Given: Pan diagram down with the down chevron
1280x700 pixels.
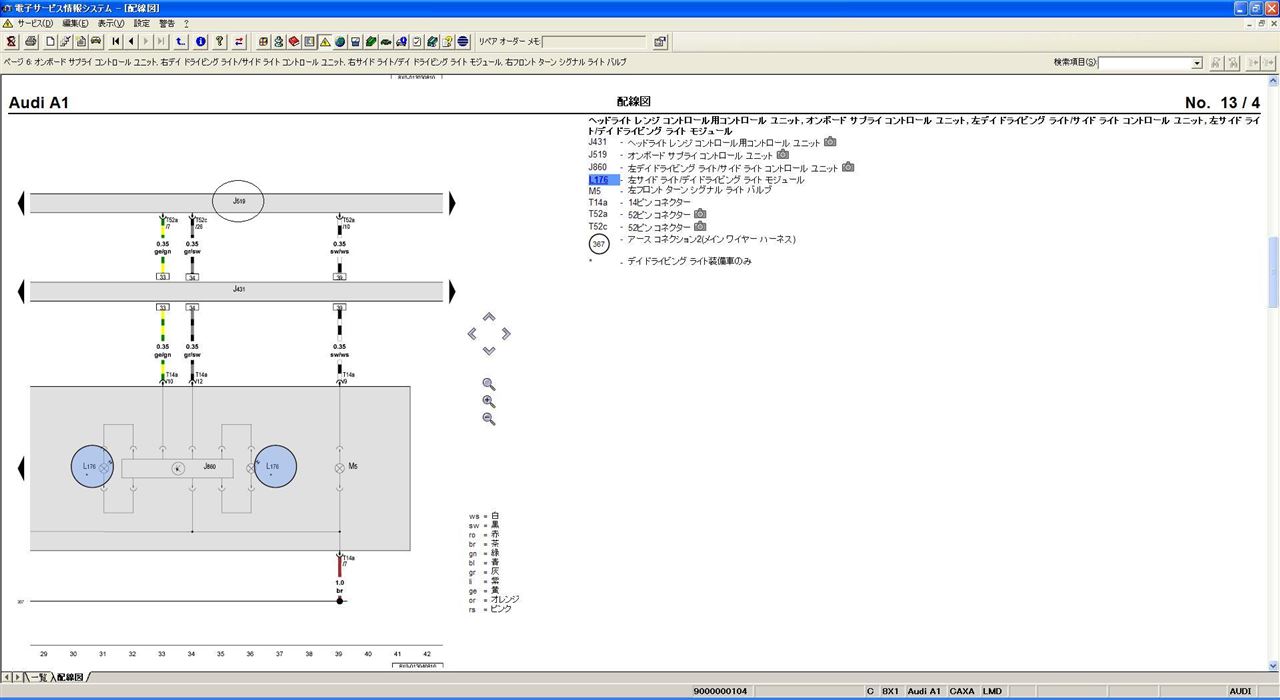Looking at the screenshot, I should tap(489, 350).
